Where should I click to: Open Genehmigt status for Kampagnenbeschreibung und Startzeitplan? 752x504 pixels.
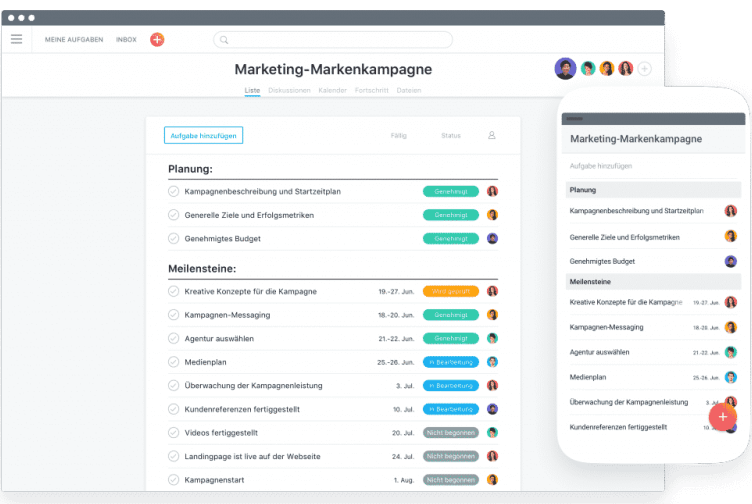point(451,191)
